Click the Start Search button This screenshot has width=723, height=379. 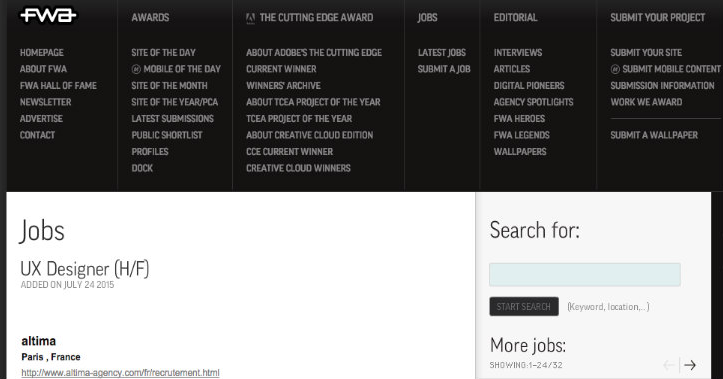tap(524, 307)
